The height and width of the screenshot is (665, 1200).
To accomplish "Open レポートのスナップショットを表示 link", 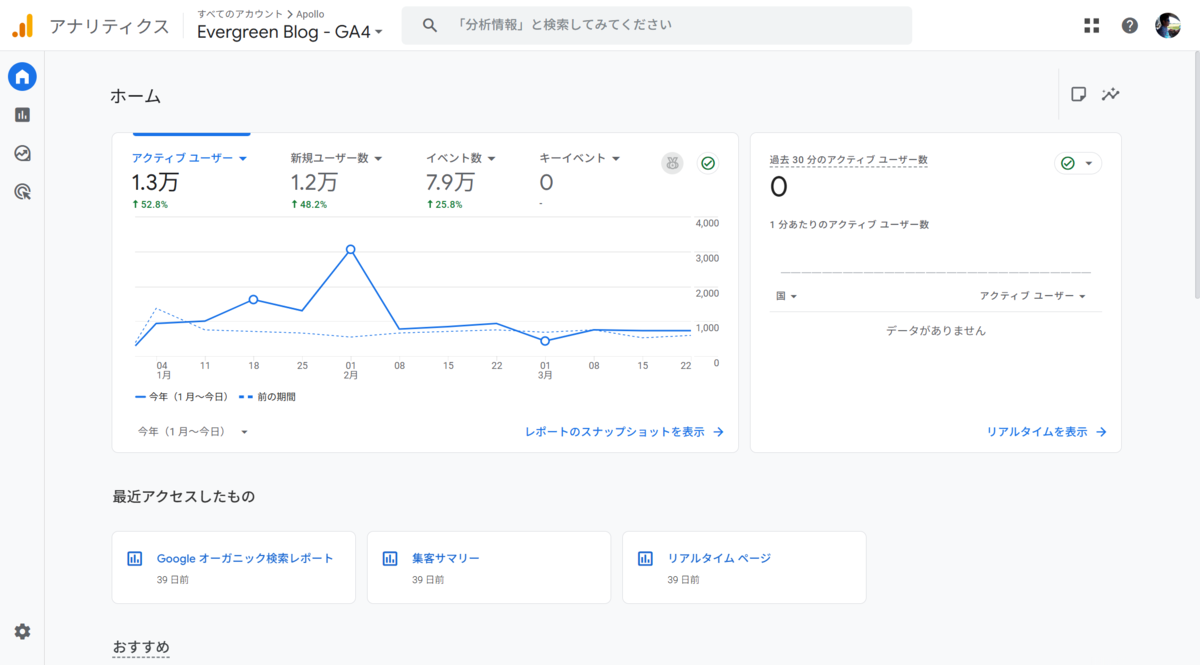I will tap(624, 432).
